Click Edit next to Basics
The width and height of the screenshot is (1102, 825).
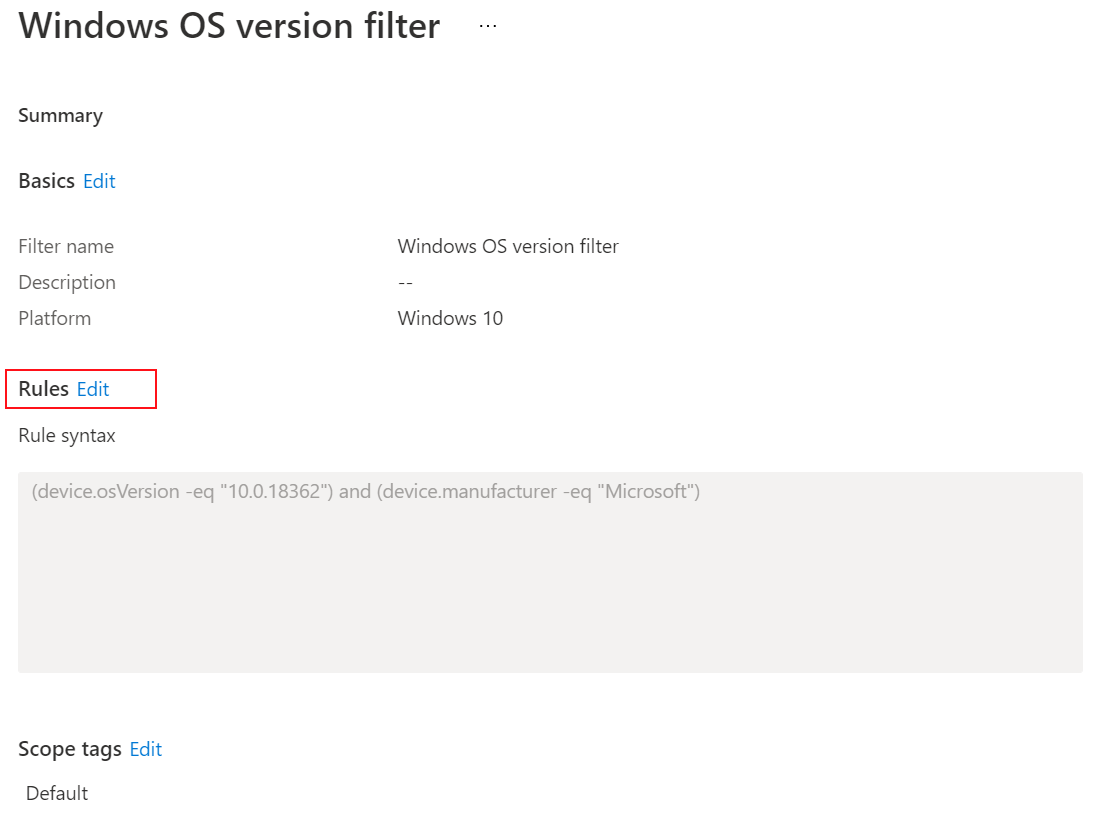coord(98,181)
